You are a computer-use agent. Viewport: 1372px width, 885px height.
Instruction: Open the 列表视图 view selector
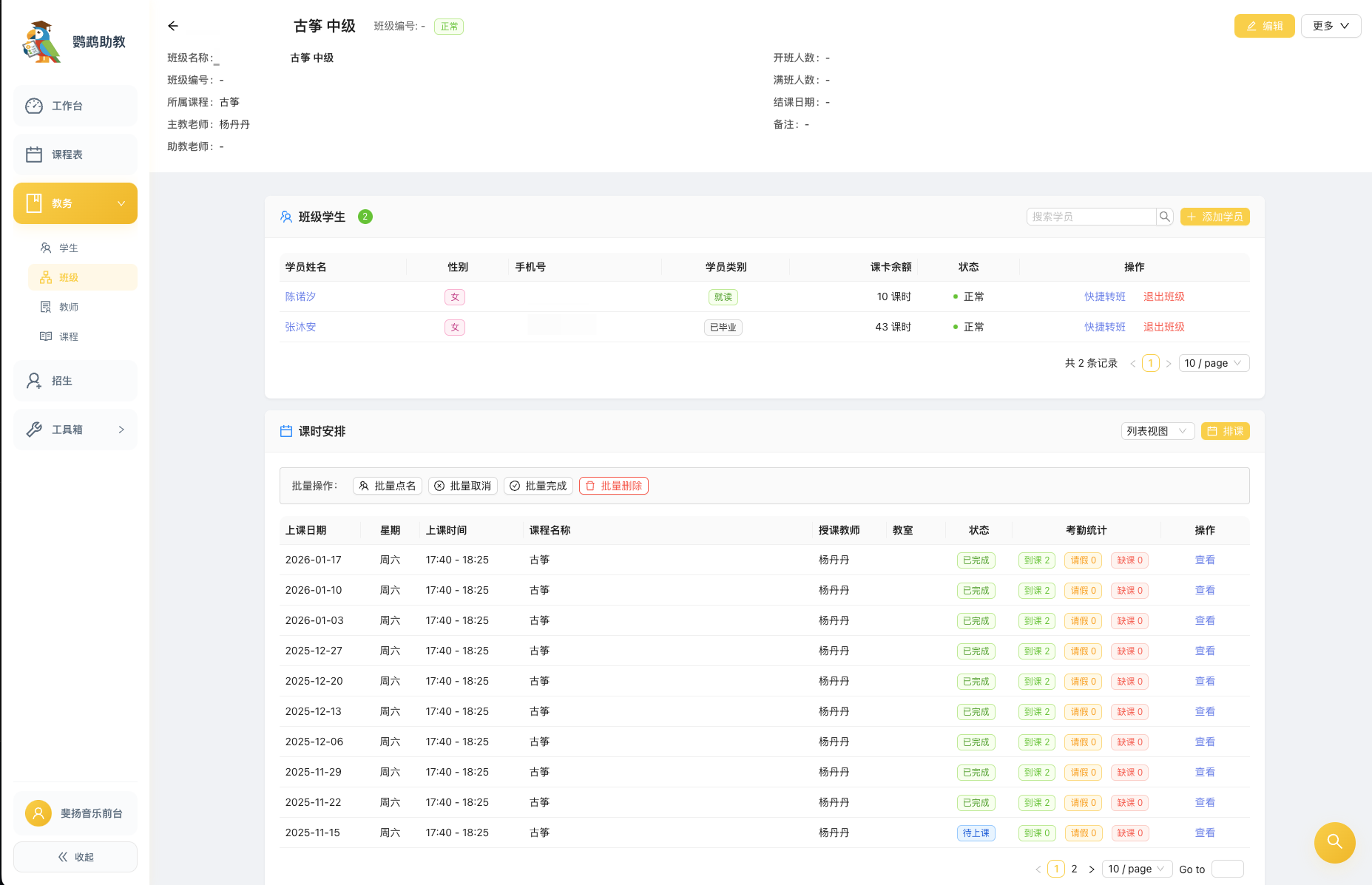[1157, 431]
